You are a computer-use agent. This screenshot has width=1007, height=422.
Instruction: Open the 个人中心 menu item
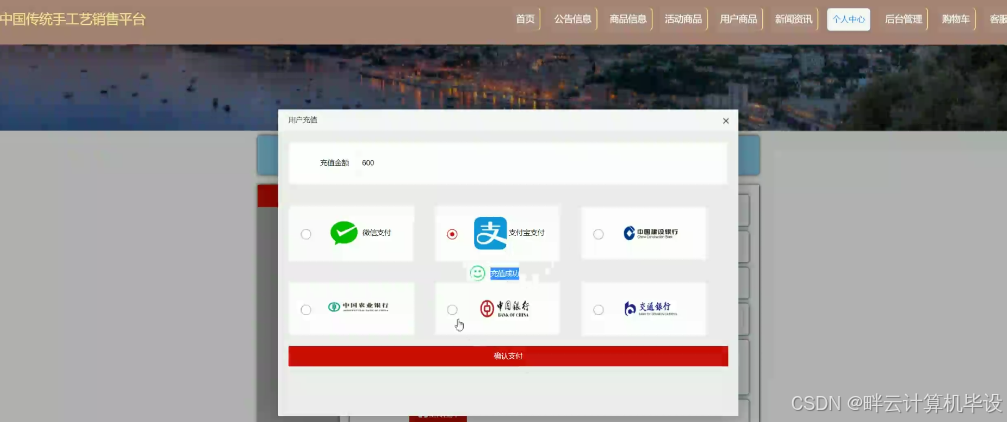848,19
